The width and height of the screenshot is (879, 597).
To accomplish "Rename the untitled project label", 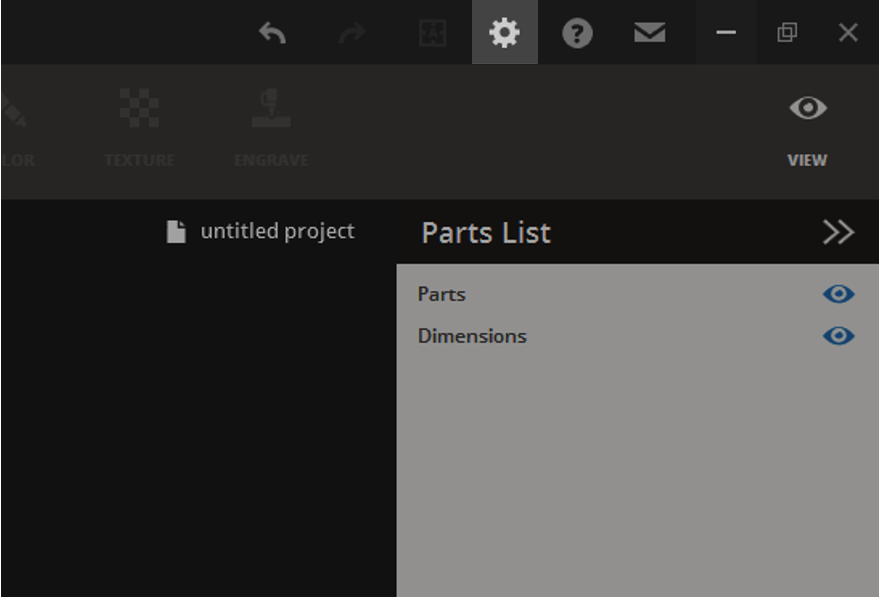I will pyautogui.click(x=277, y=230).
